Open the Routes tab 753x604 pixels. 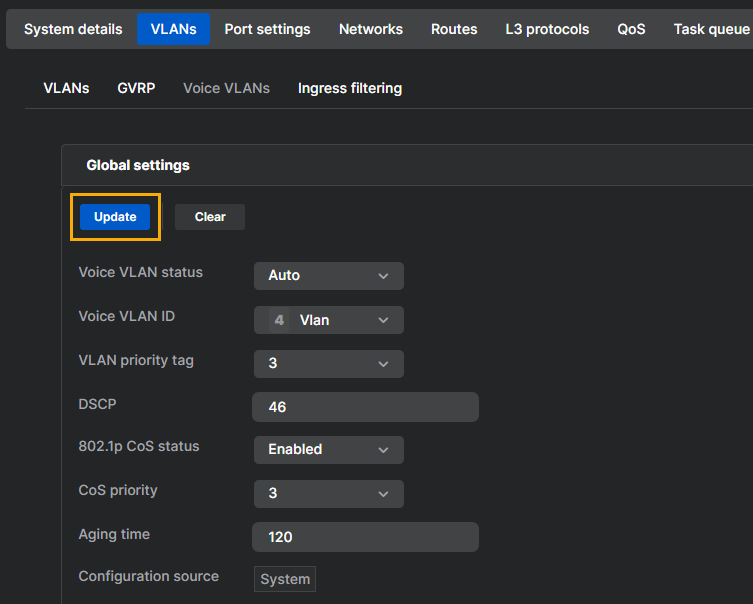coord(454,29)
